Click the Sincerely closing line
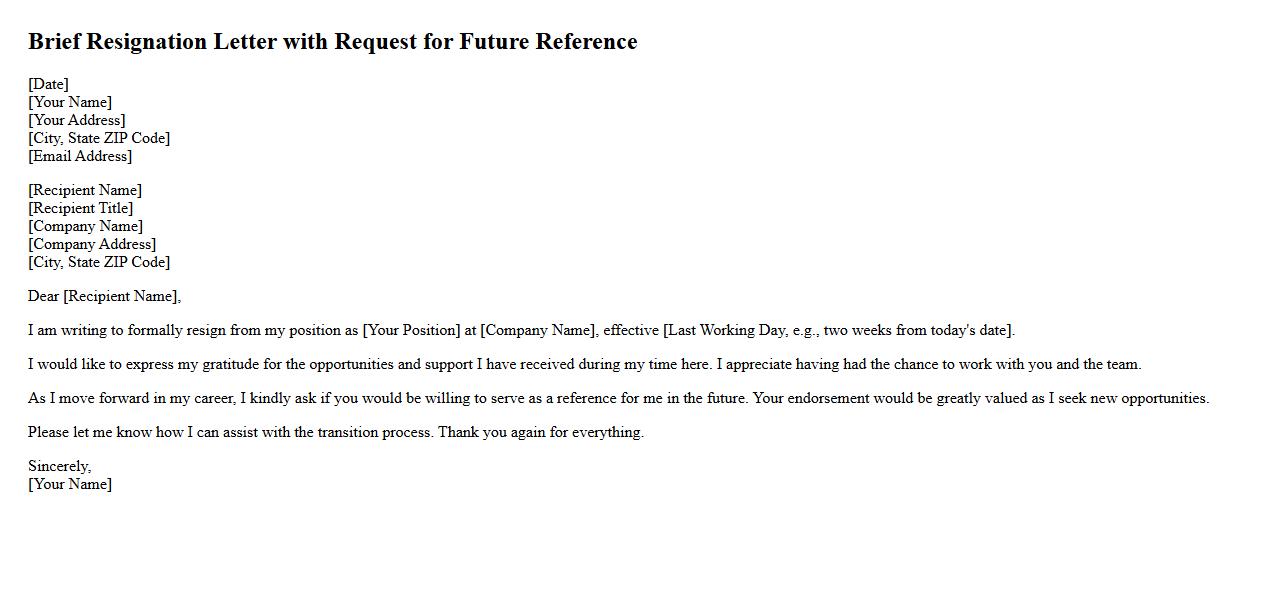The image size is (1278, 601). coord(59,466)
